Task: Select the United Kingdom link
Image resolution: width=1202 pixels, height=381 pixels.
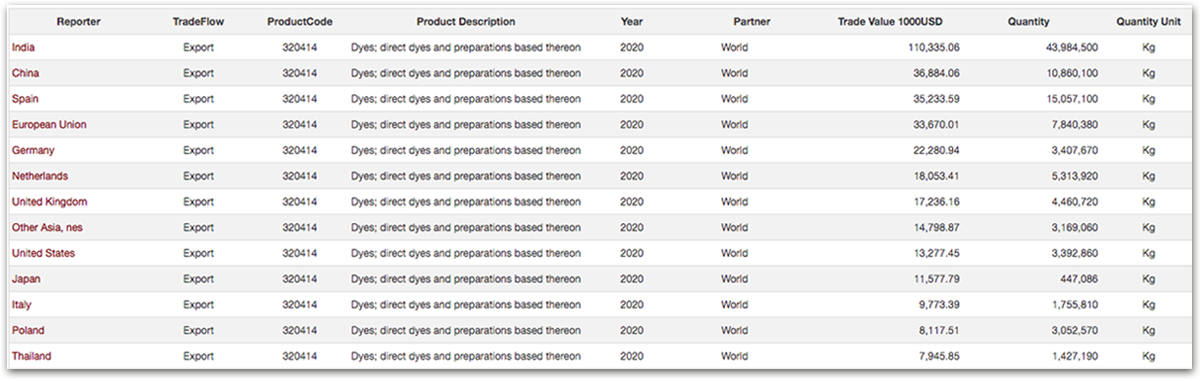Action: coord(49,202)
